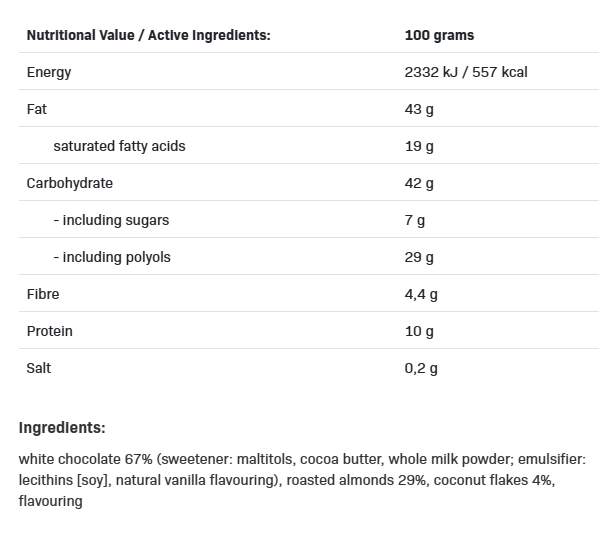Select the Fibre row label
The width and height of the screenshot is (612, 542).
tap(43, 294)
